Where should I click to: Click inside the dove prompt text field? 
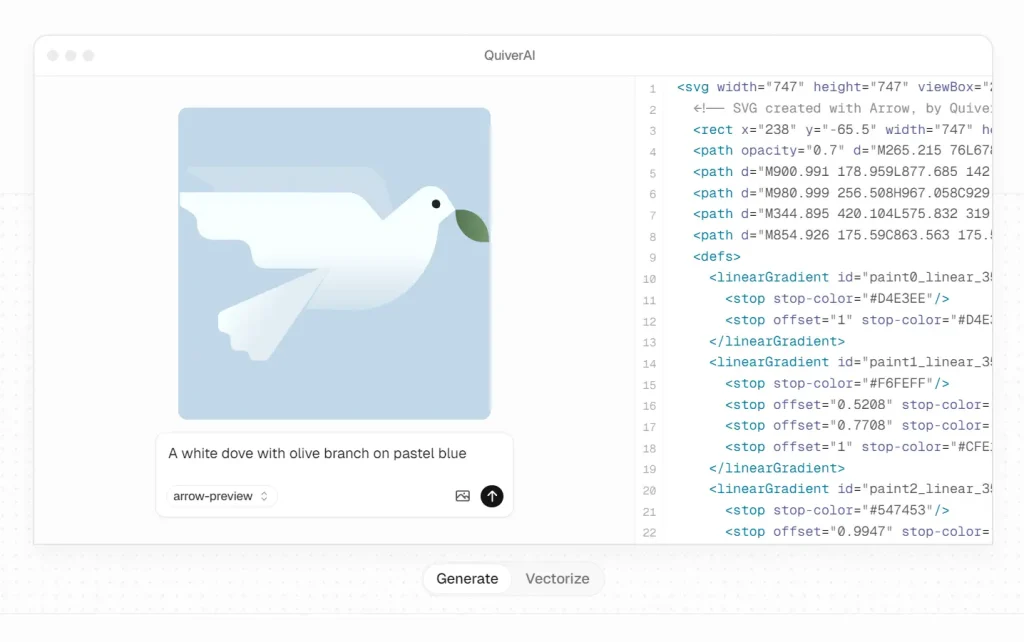pos(316,453)
